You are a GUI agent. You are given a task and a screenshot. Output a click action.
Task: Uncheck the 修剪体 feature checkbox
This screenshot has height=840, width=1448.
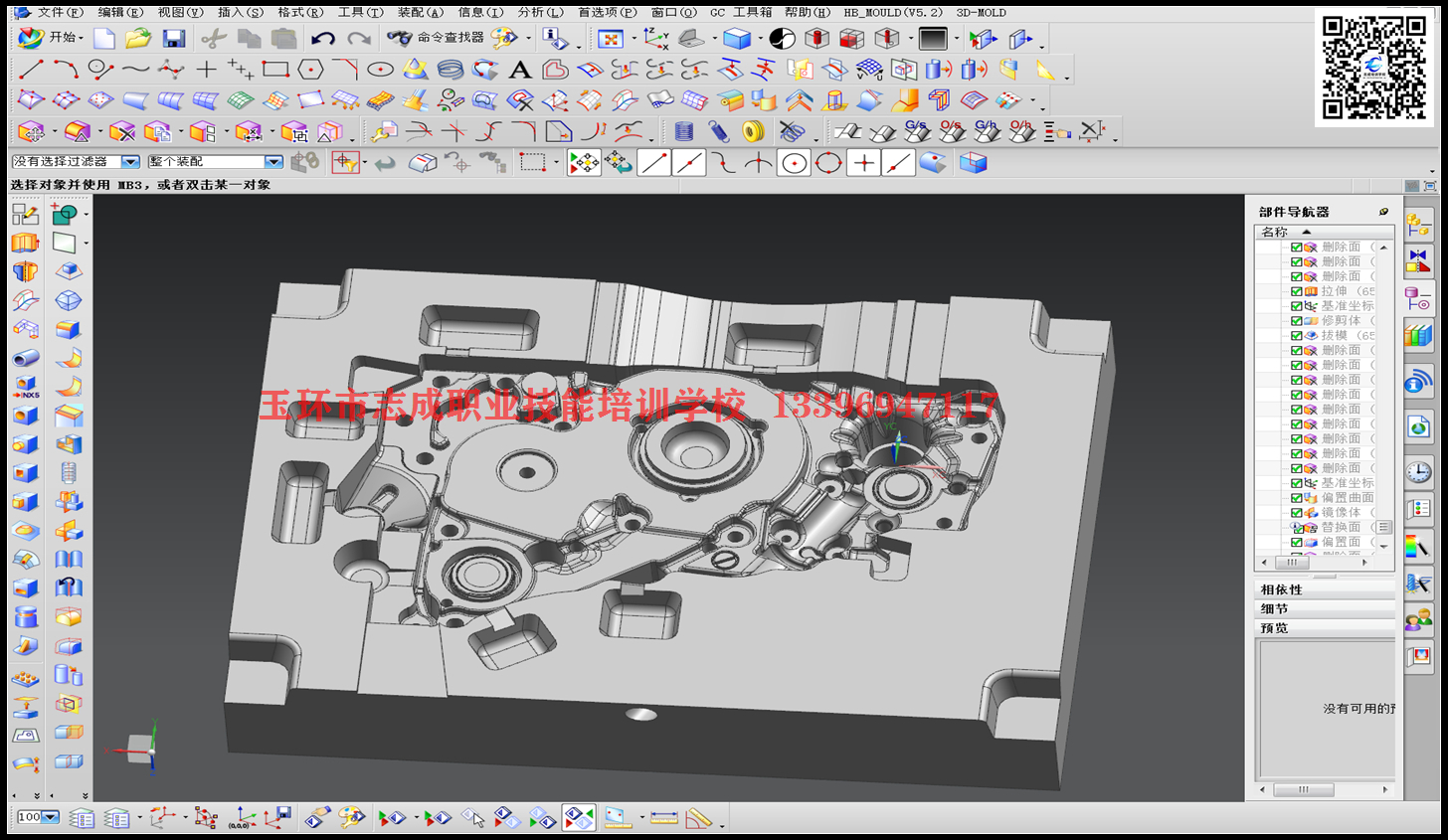click(x=1296, y=320)
